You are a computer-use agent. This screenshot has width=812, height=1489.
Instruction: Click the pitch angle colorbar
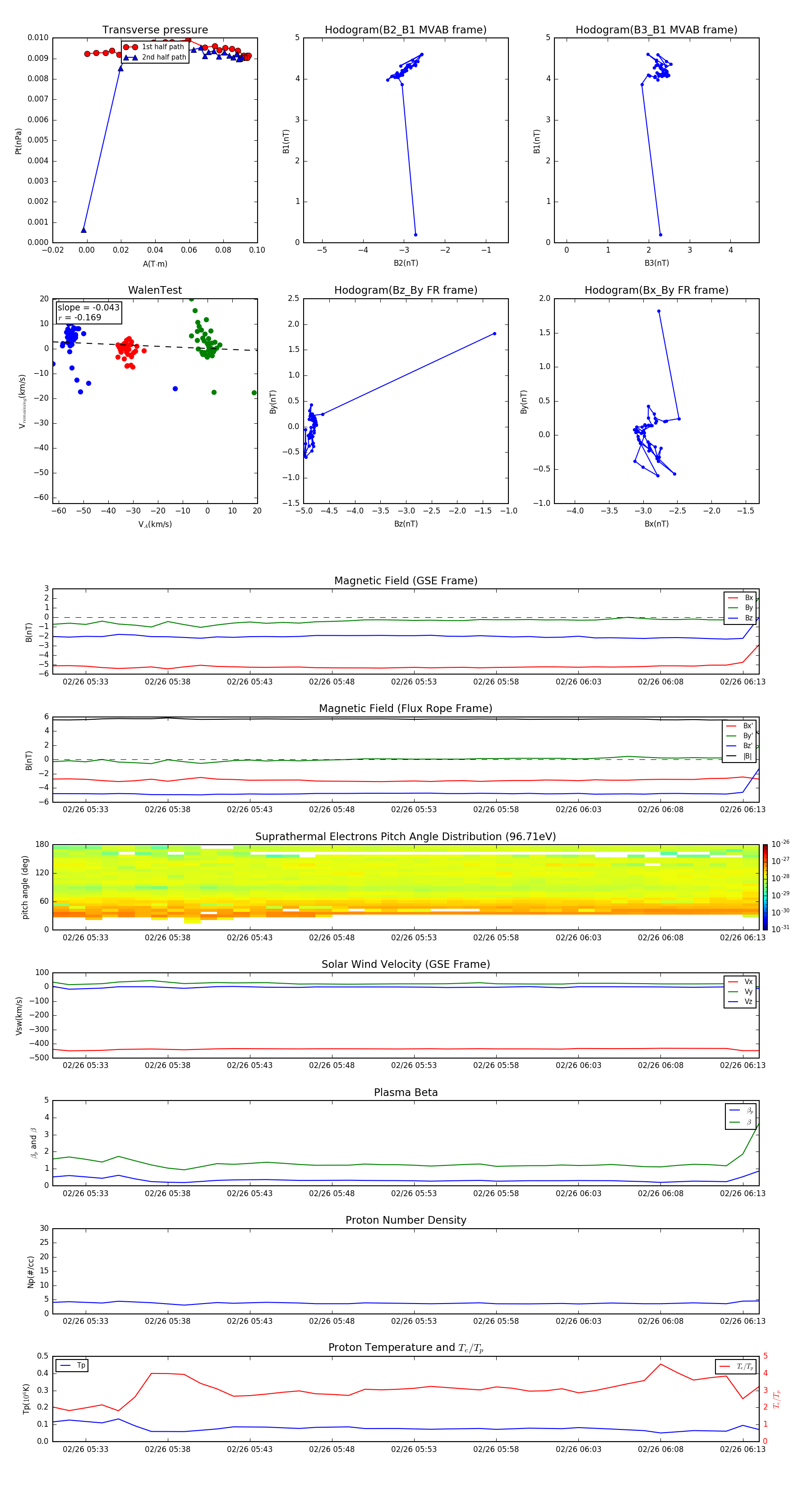(765, 887)
